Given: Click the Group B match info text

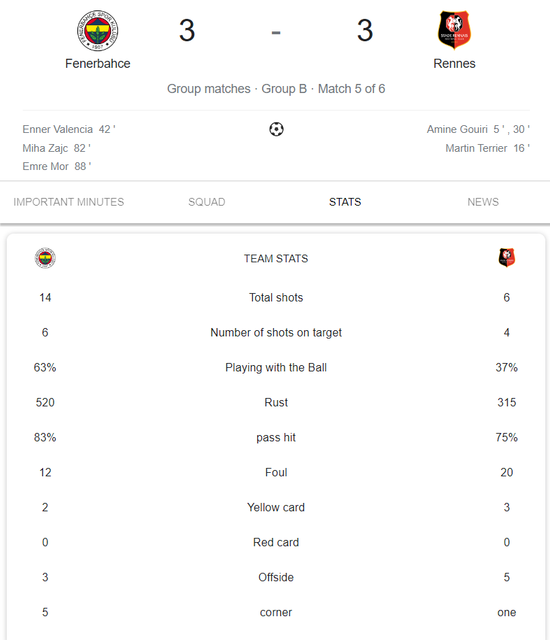Looking at the screenshot, I should pyautogui.click(x=276, y=89).
